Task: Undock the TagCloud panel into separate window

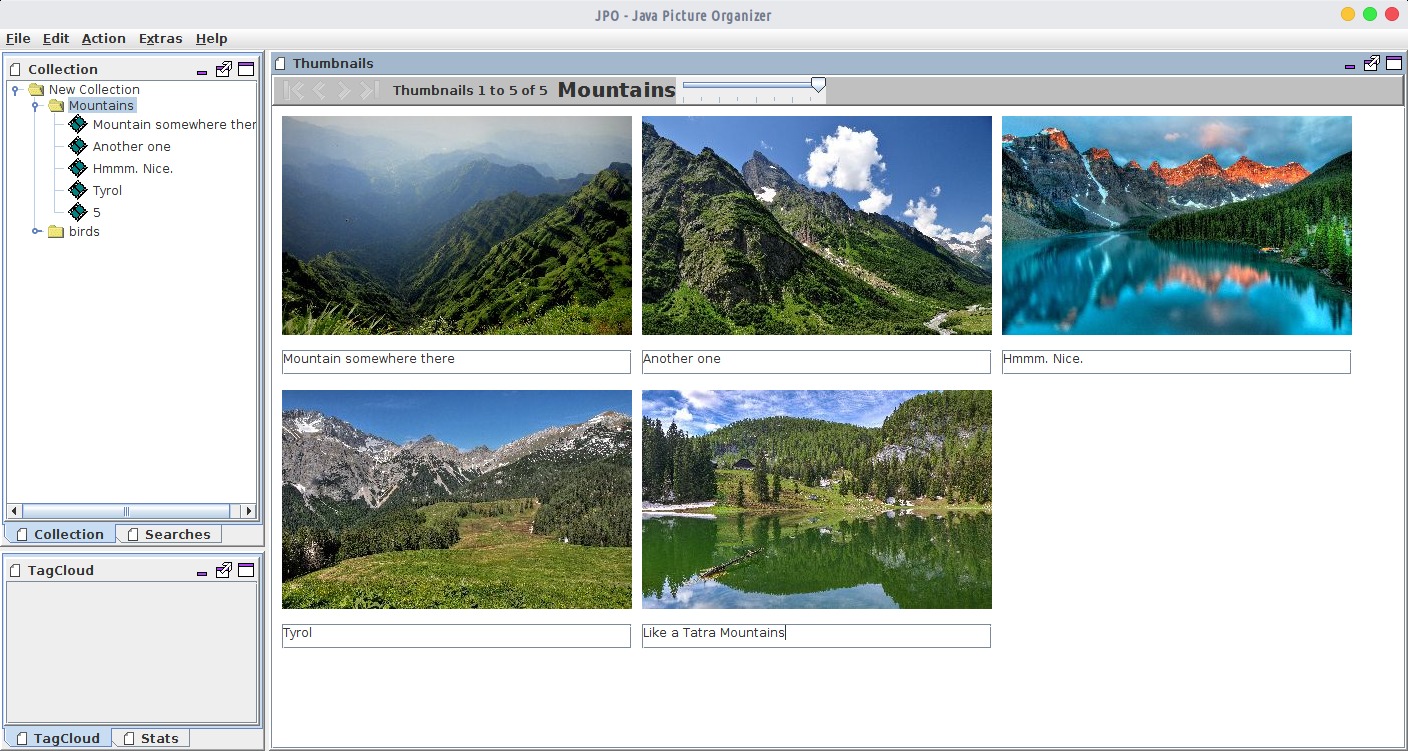Action: coord(224,570)
